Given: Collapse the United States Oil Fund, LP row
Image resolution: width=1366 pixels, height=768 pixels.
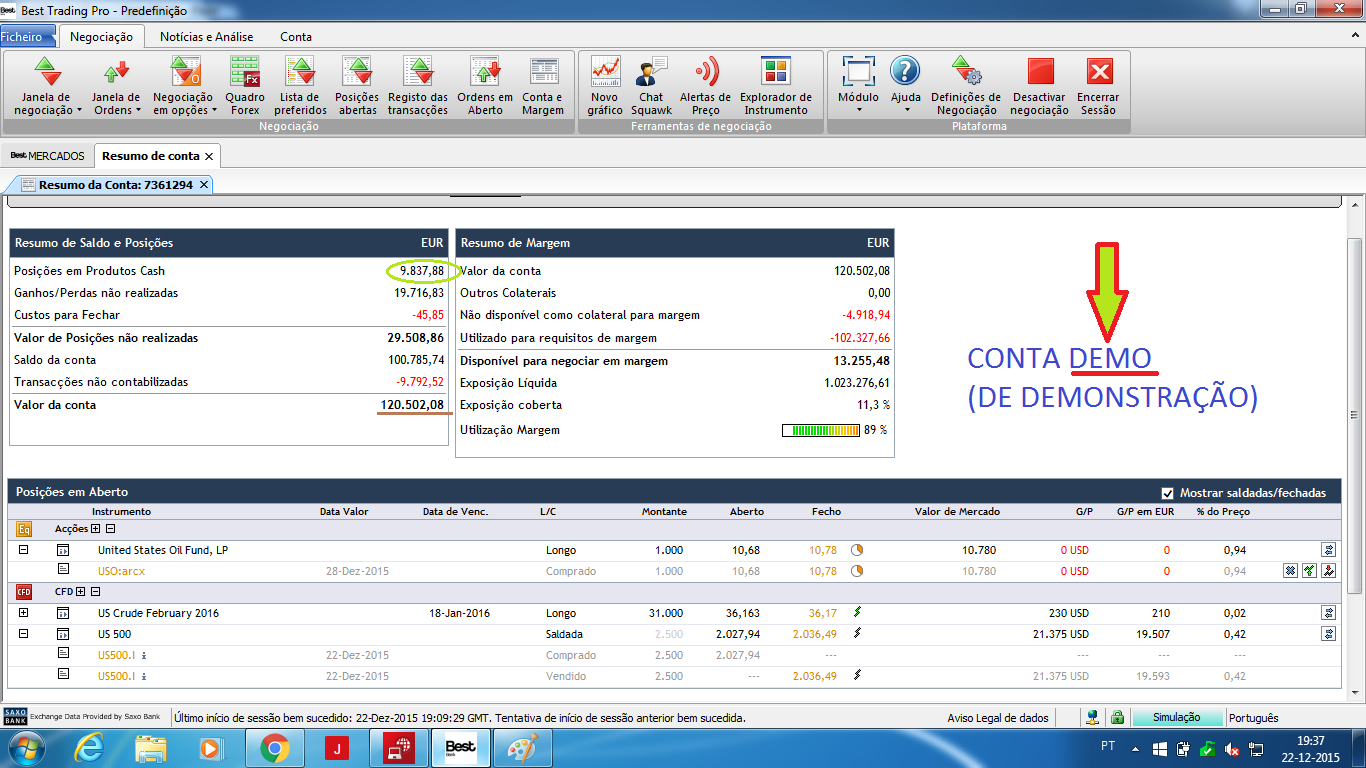Looking at the screenshot, I should (x=24, y=550).
